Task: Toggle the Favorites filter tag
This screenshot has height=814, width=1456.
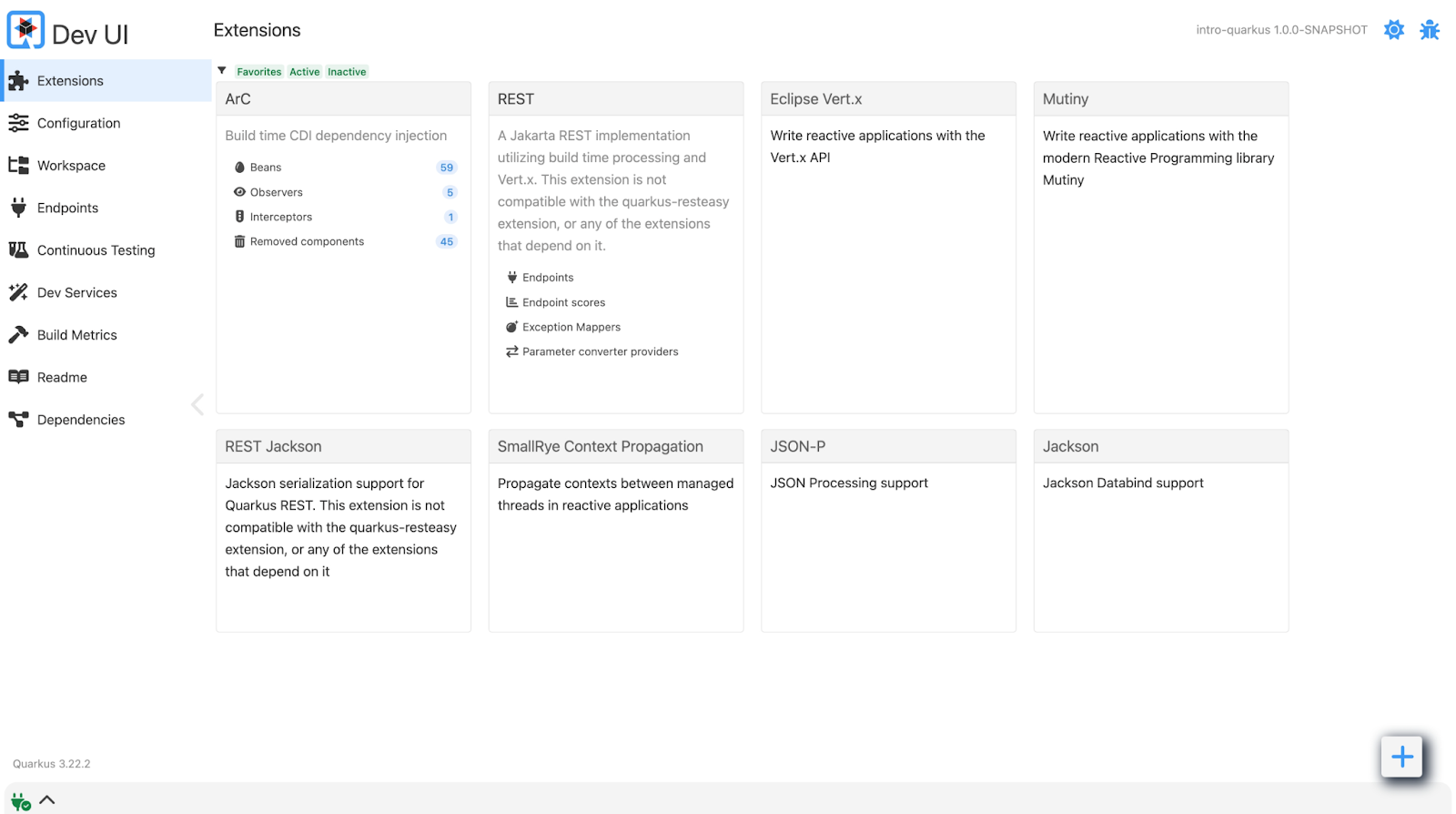Action: point(259,72)
